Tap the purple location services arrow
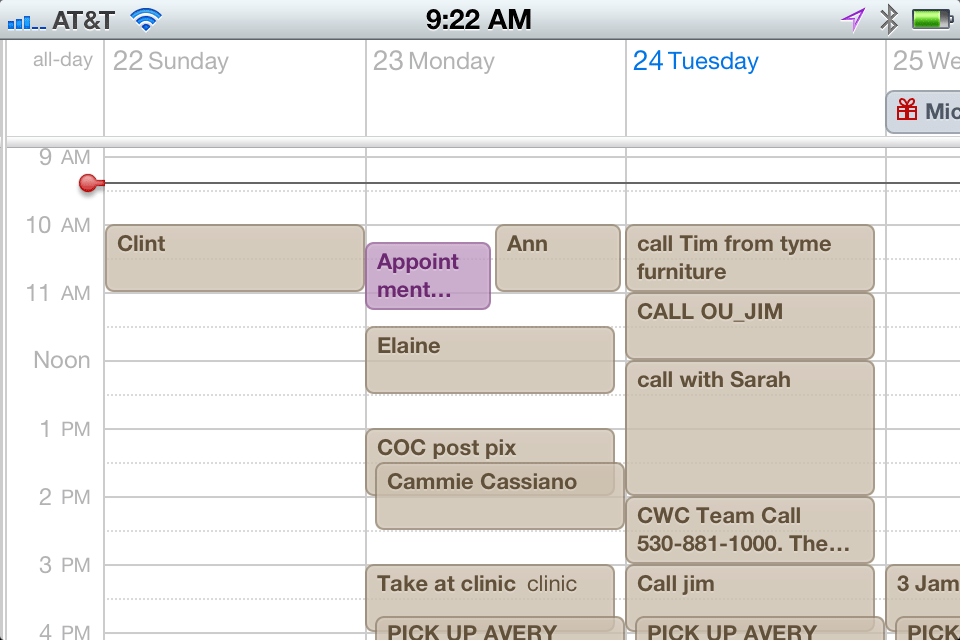This screenshot has width=960, height=640. click(853, 20)
